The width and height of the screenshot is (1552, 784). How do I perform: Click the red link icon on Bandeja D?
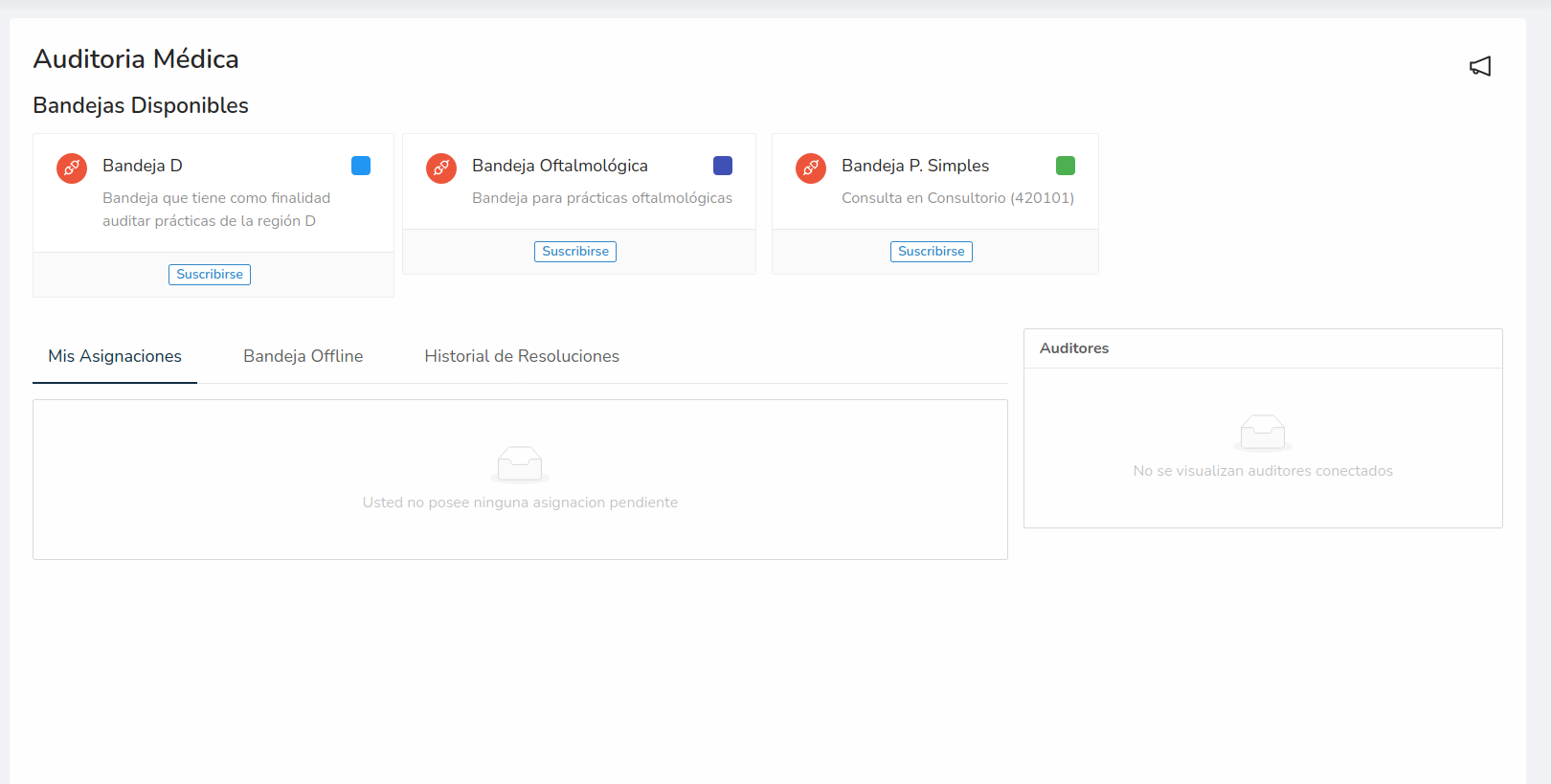72,168
